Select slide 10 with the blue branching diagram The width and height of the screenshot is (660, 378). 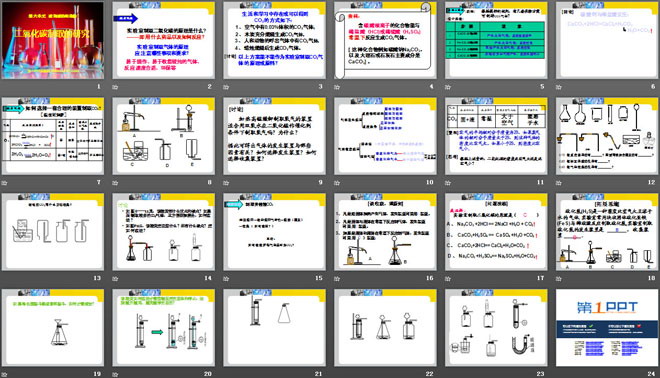pyautogui.click(x=385, y=136)
